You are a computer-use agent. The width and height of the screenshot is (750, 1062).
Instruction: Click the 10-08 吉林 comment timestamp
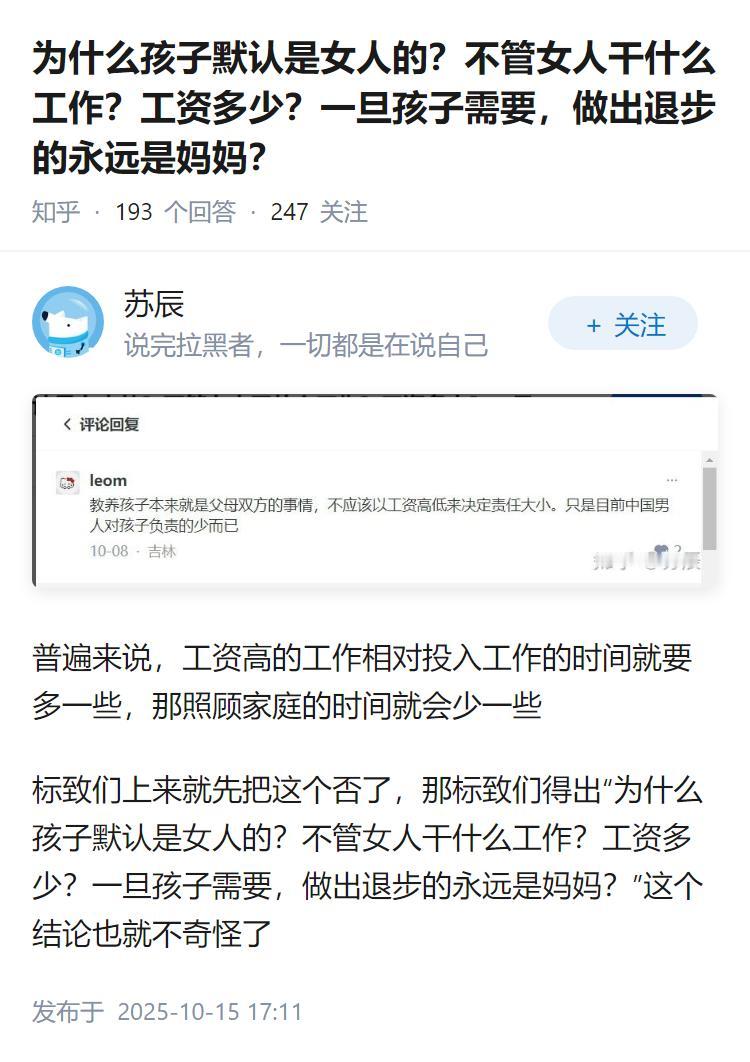coord(133,551)
